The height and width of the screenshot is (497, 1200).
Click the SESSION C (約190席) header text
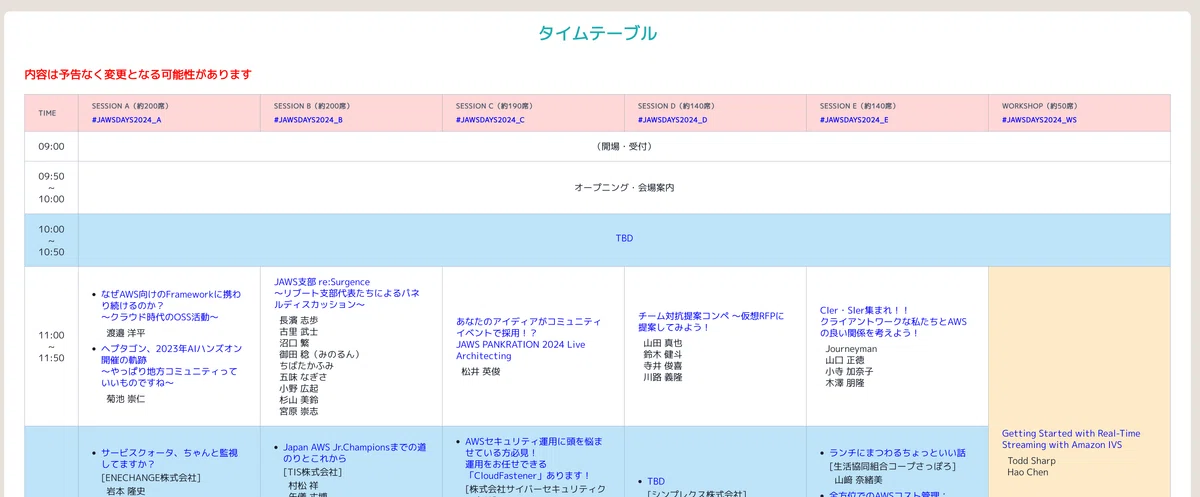[x=496, y=105]
